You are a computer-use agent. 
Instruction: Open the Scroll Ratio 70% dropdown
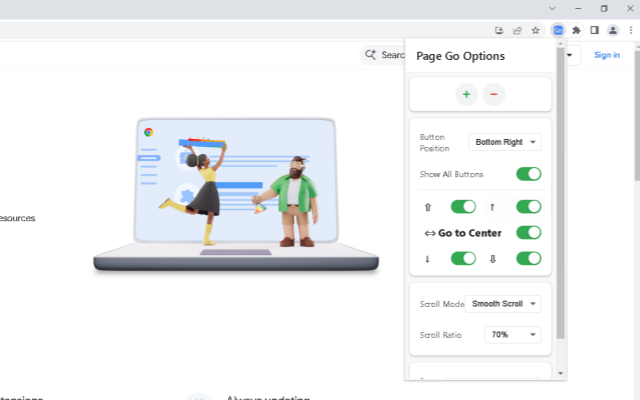(513, 335)
